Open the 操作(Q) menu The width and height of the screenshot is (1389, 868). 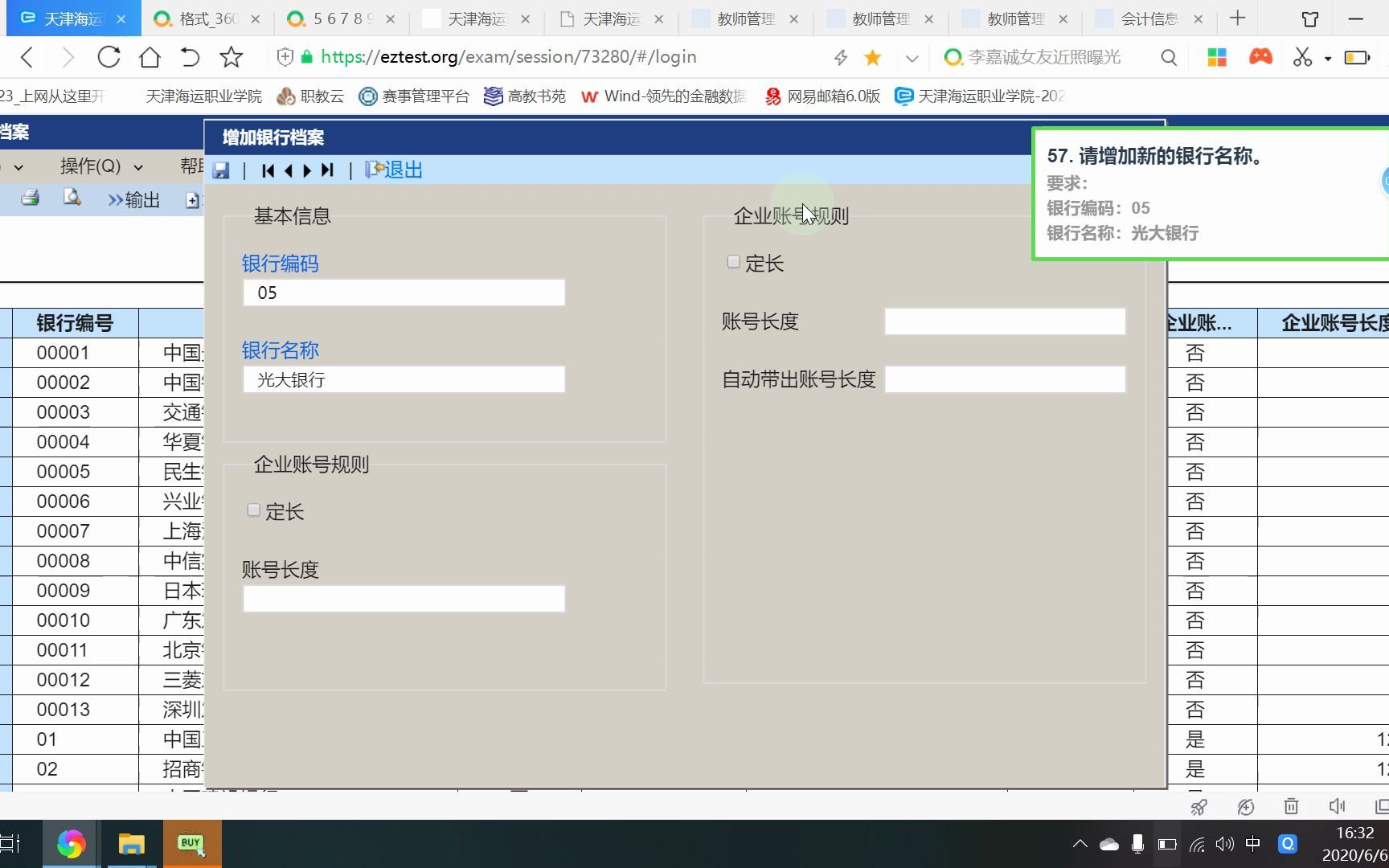101,166
